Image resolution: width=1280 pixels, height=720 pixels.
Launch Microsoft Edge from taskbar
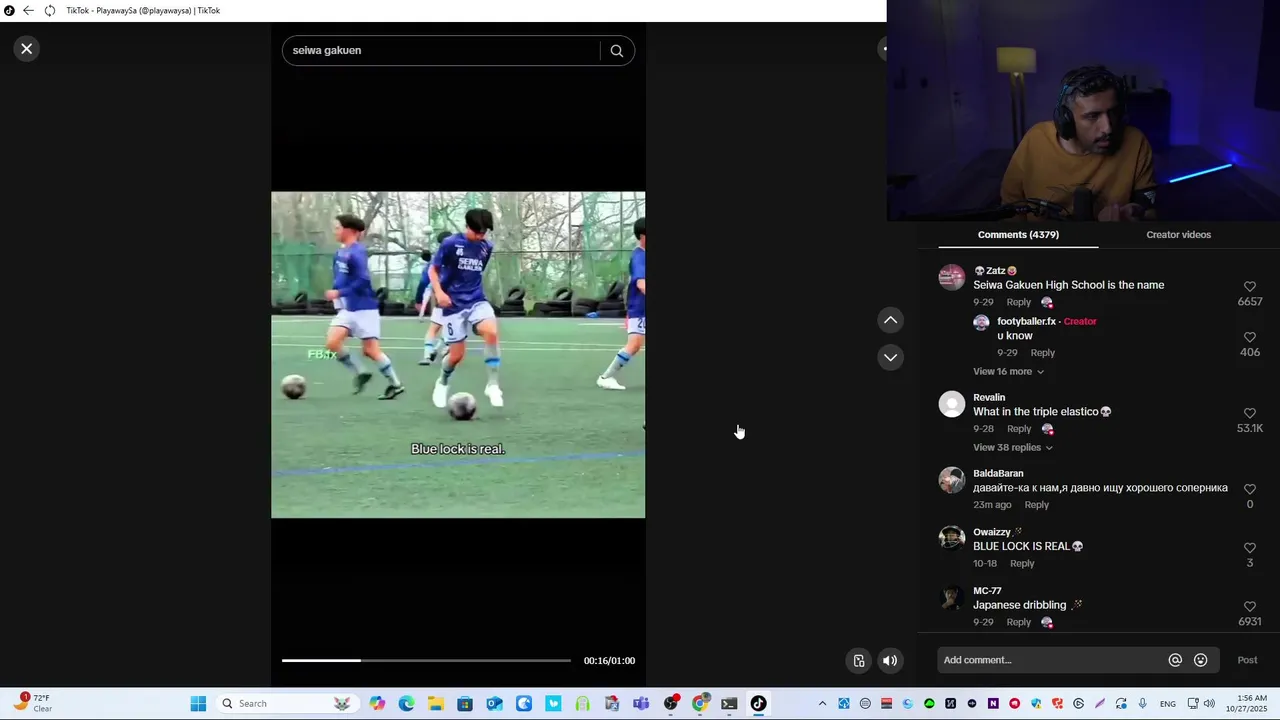point(406,704)
